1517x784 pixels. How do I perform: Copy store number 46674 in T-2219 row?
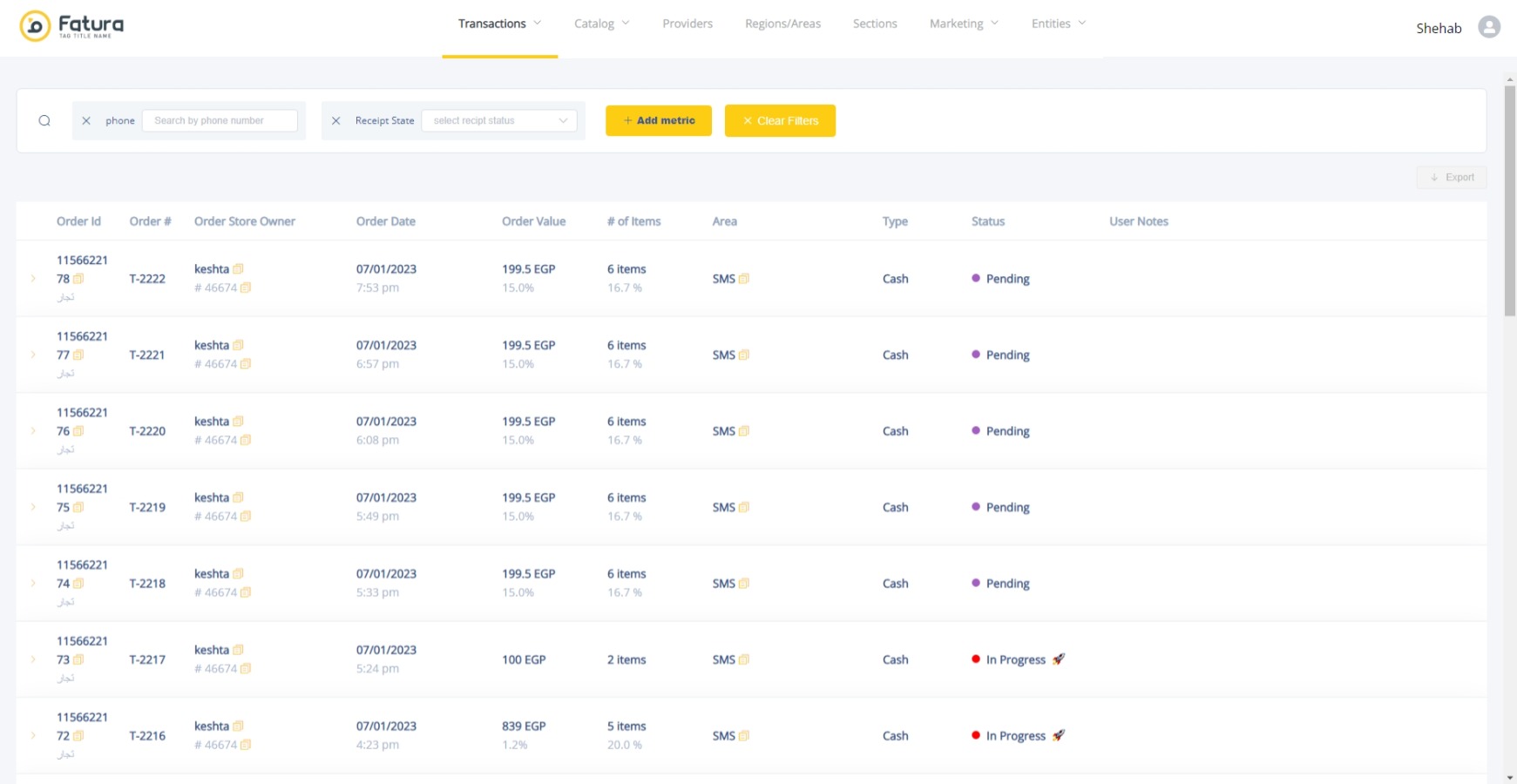coord(246,517)
